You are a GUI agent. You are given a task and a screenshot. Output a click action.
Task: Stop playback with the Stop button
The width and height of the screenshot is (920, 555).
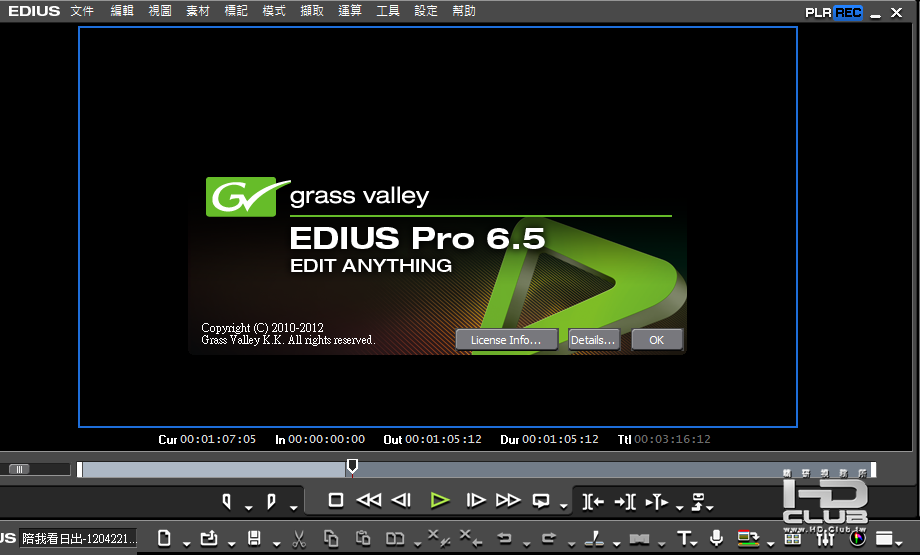(x=336, y=500)
